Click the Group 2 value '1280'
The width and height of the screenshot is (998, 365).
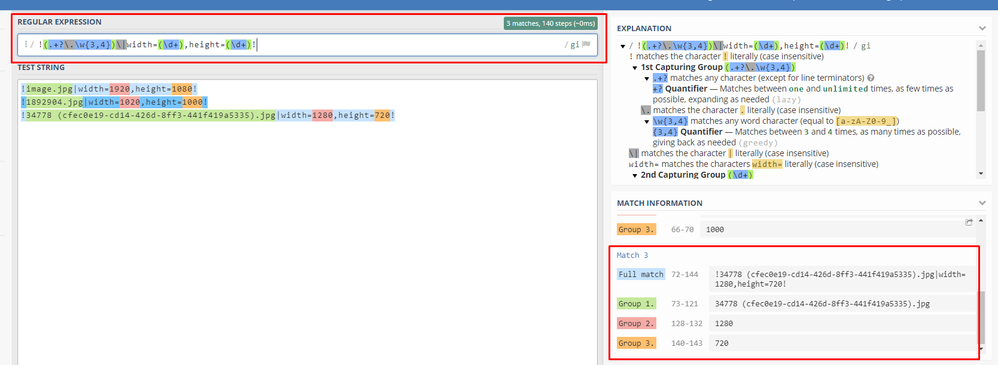click(724, 324)
